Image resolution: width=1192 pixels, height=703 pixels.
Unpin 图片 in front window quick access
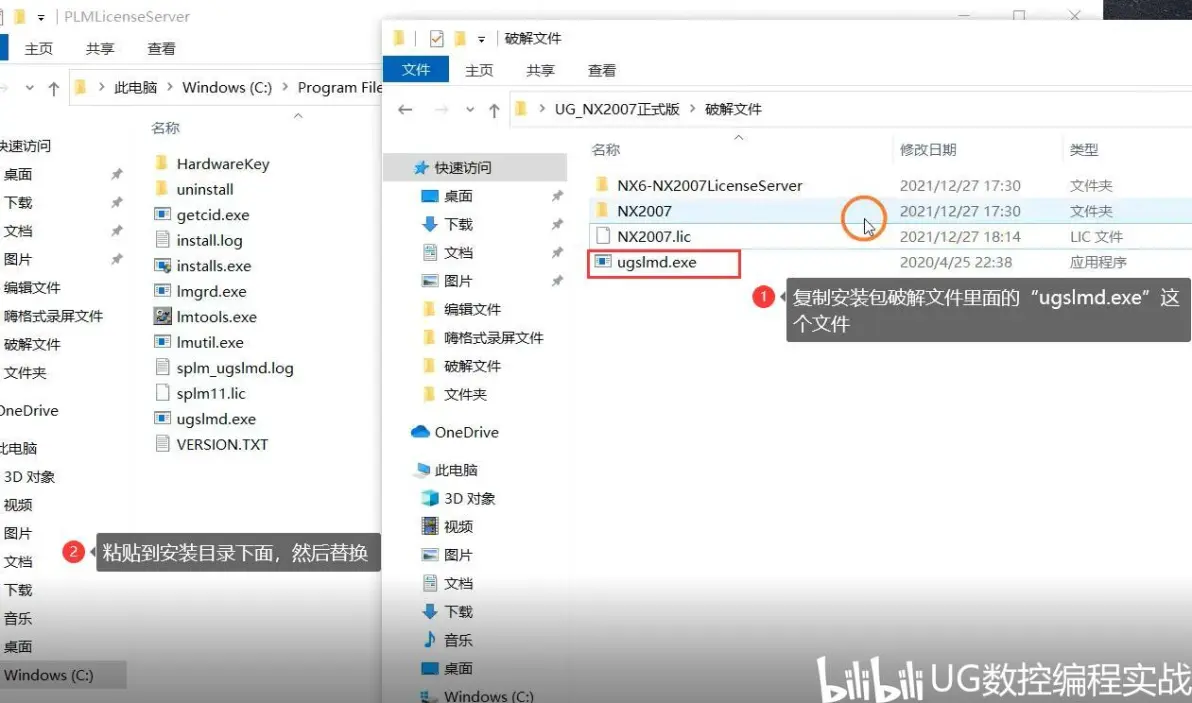[557, 281]
